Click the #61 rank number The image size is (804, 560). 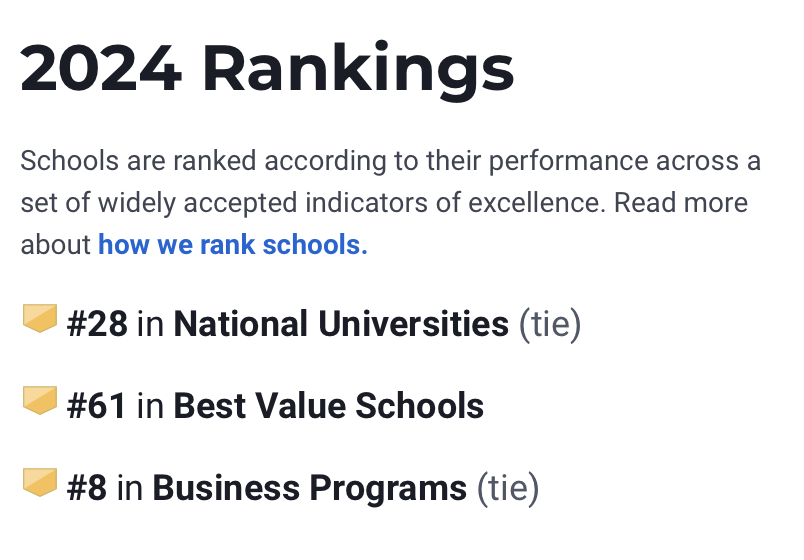click(x=96, y=406)
